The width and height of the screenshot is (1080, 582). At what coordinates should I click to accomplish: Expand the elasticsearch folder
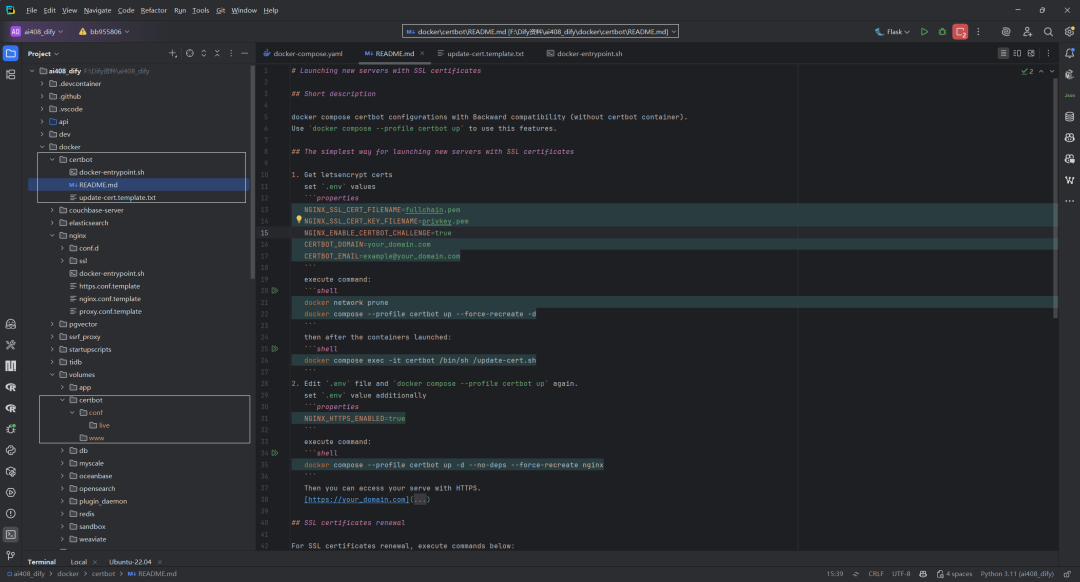click(x=52, y=223)
